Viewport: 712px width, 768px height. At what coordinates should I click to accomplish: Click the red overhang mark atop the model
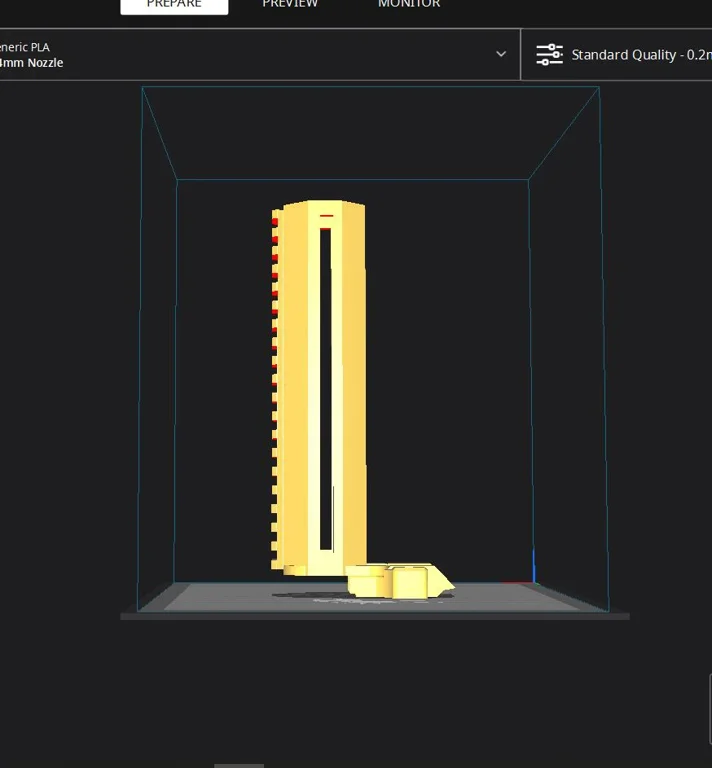pyautogui.click(x=326, y=215)
